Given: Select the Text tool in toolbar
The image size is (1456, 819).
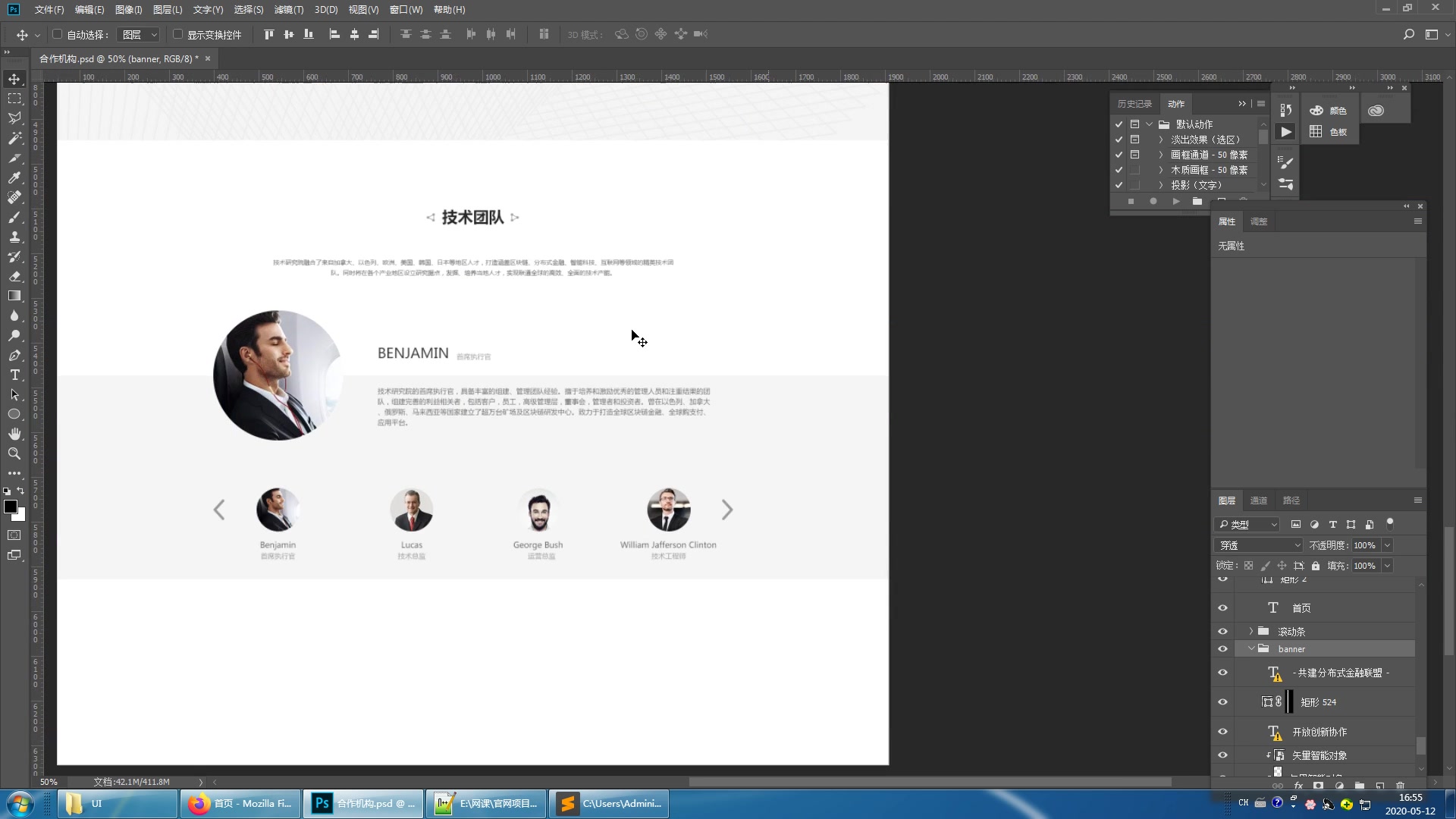Looking at the screenshot, I should click(x=14, y=374).
